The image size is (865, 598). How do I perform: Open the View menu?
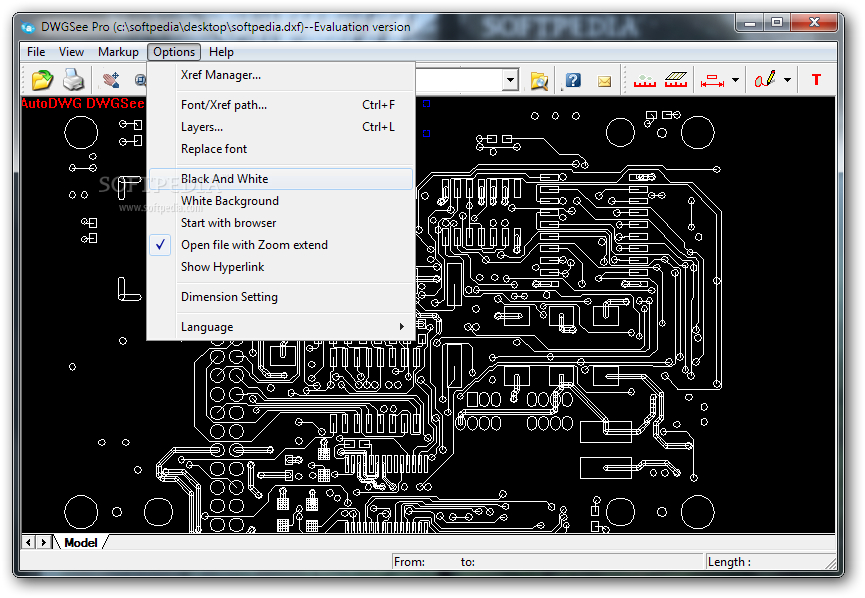pyautogui.click(x=71, y=52)
